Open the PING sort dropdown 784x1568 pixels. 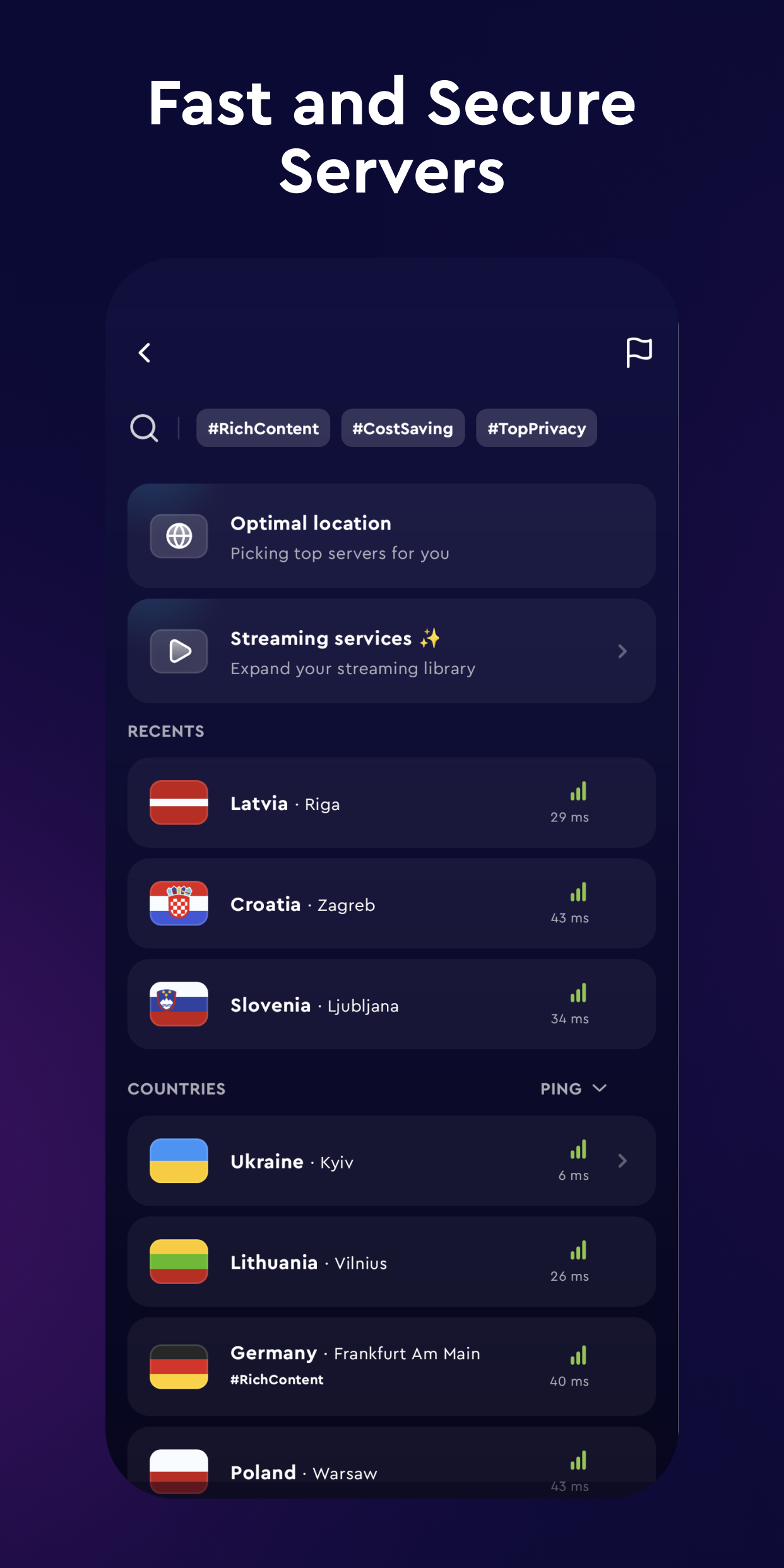(573, 1088)
